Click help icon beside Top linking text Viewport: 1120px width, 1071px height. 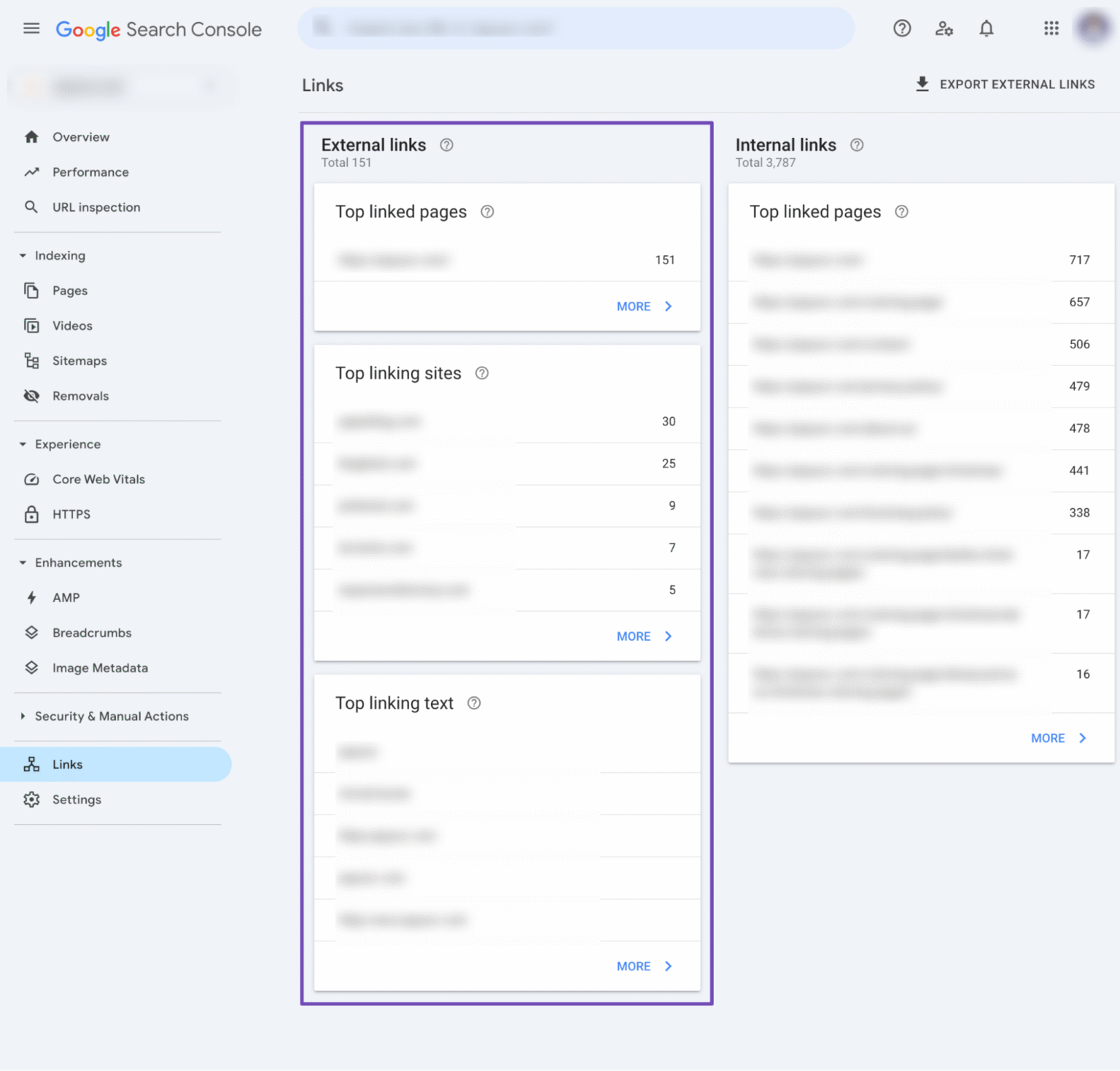click(474, 704)
